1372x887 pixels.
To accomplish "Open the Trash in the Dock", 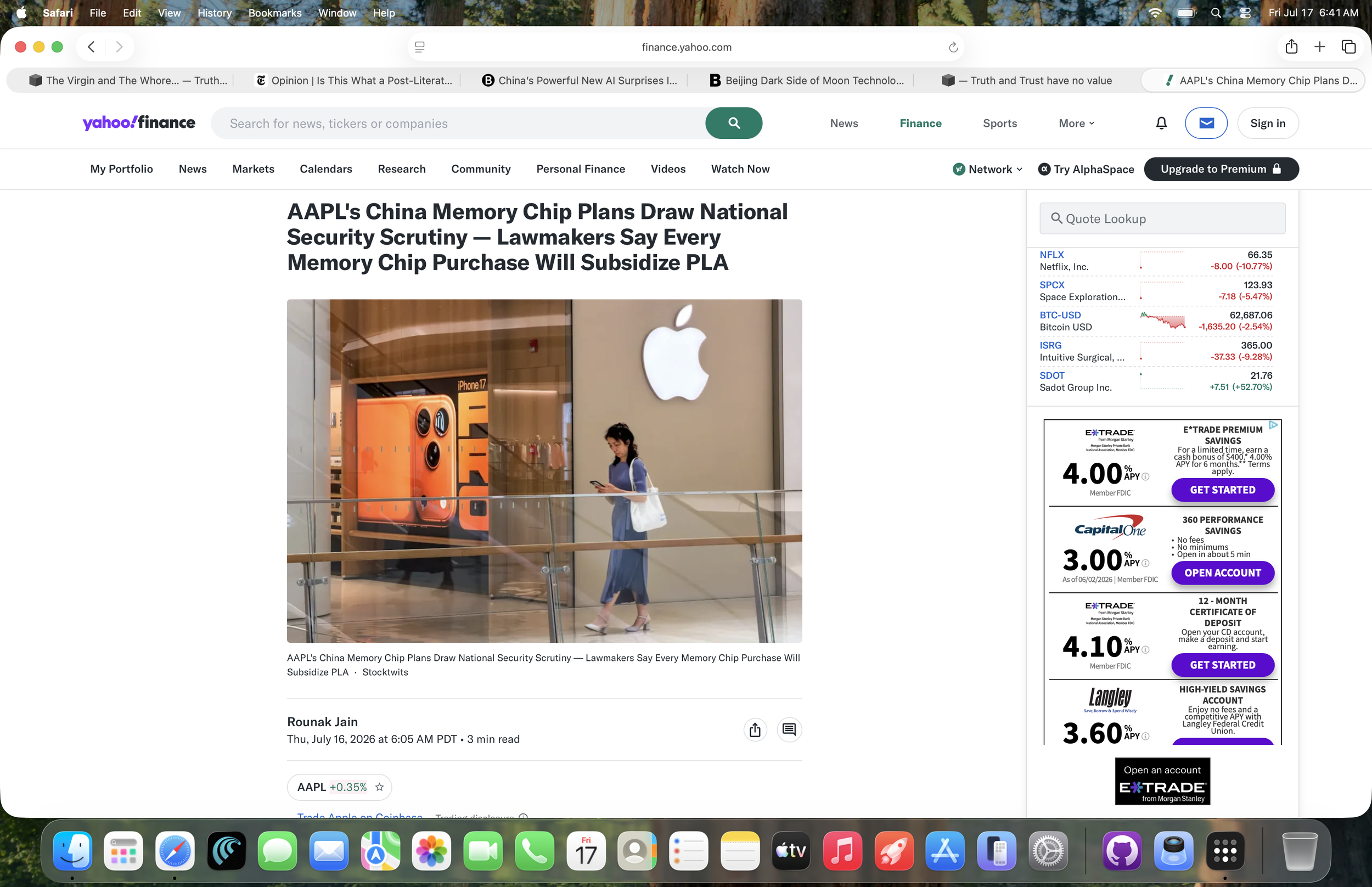I will [1300, 851].
